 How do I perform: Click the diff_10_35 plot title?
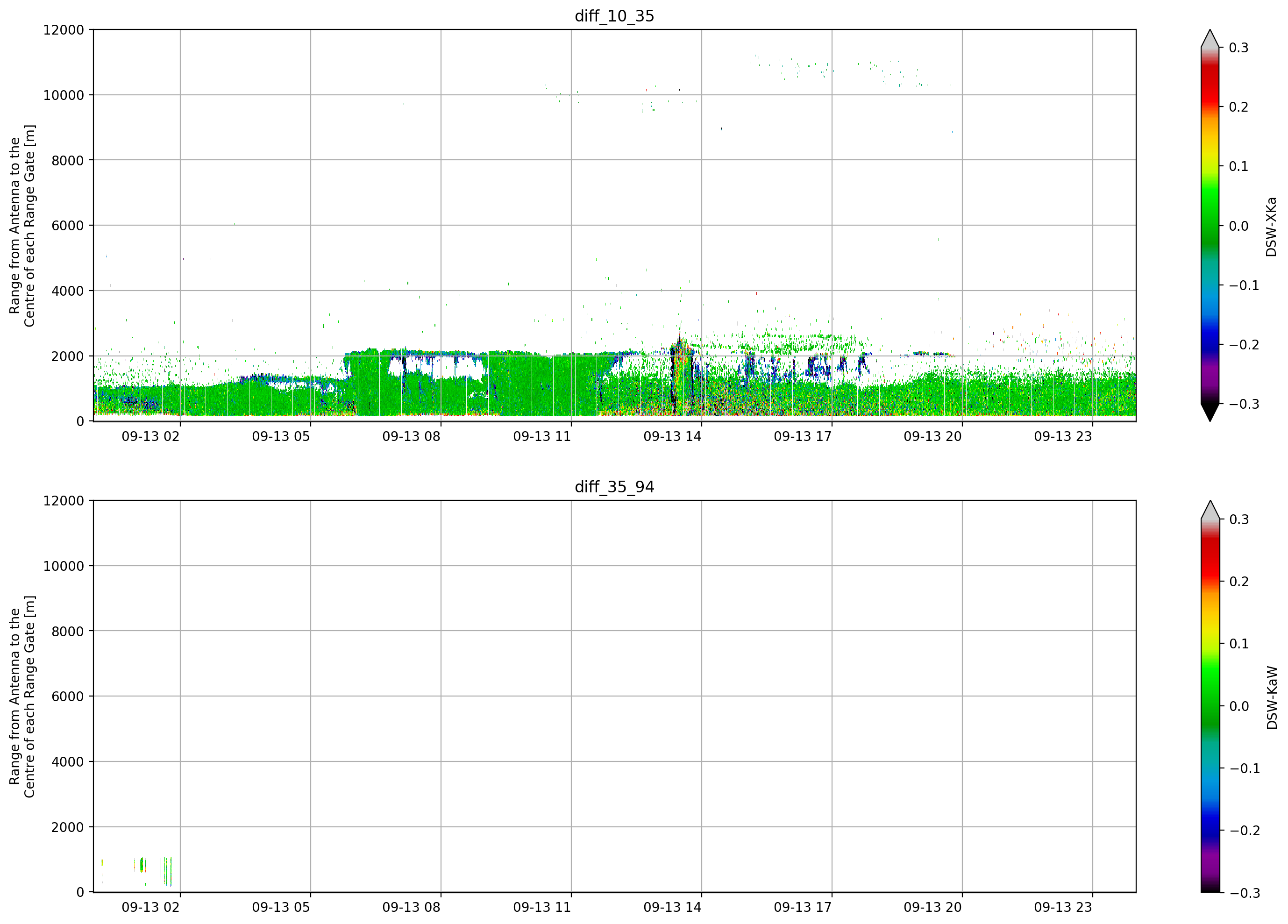click(614, 16)
